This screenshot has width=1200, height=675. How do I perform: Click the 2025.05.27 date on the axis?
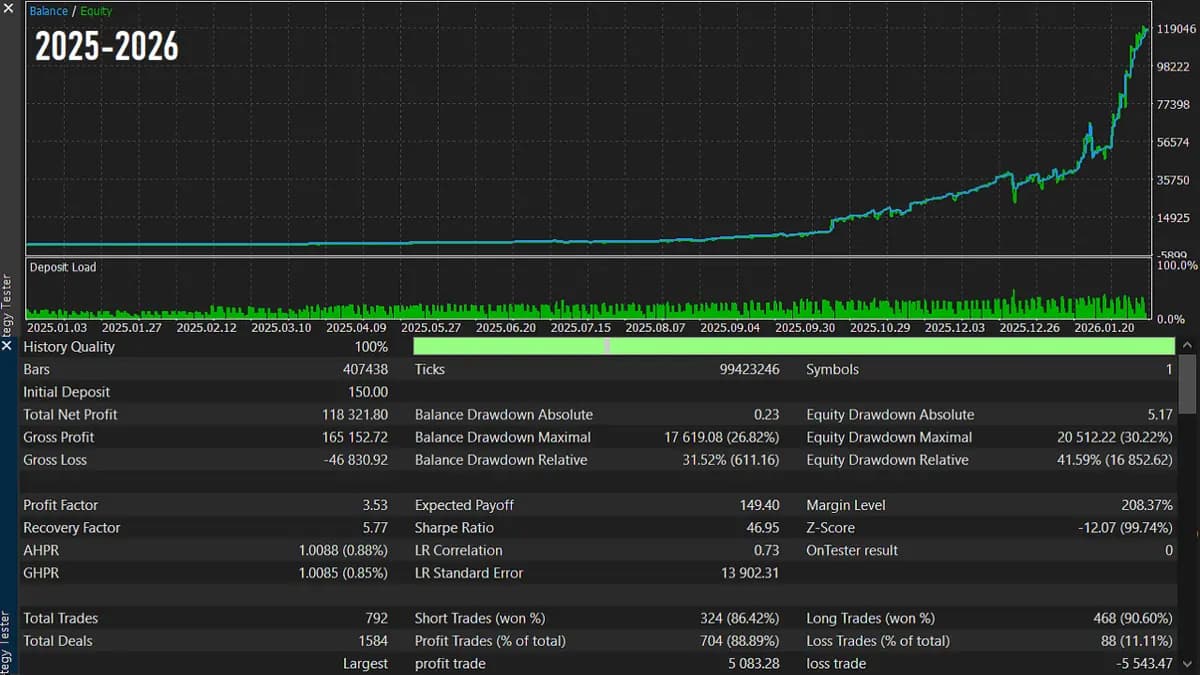point(433,327)
